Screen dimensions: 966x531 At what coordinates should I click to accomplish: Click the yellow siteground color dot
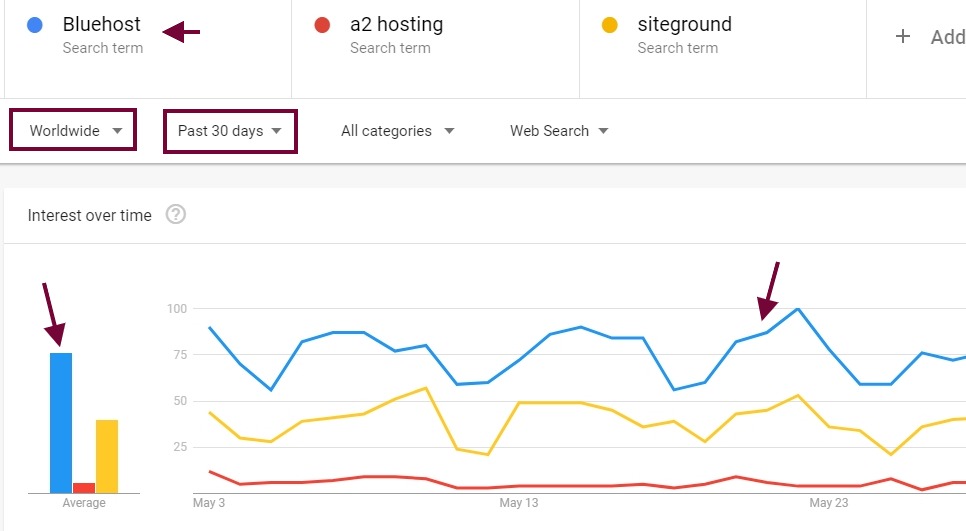click(610, 25)
